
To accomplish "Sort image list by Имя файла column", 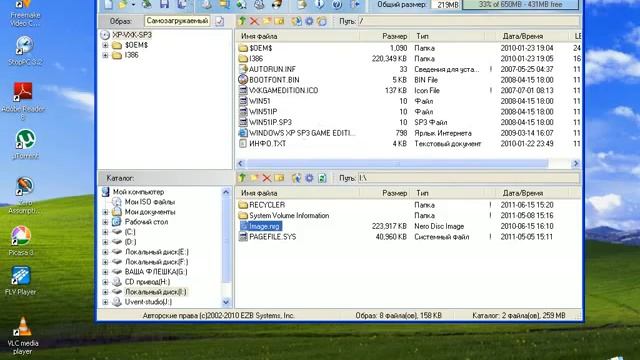I will tap(297, 36).
